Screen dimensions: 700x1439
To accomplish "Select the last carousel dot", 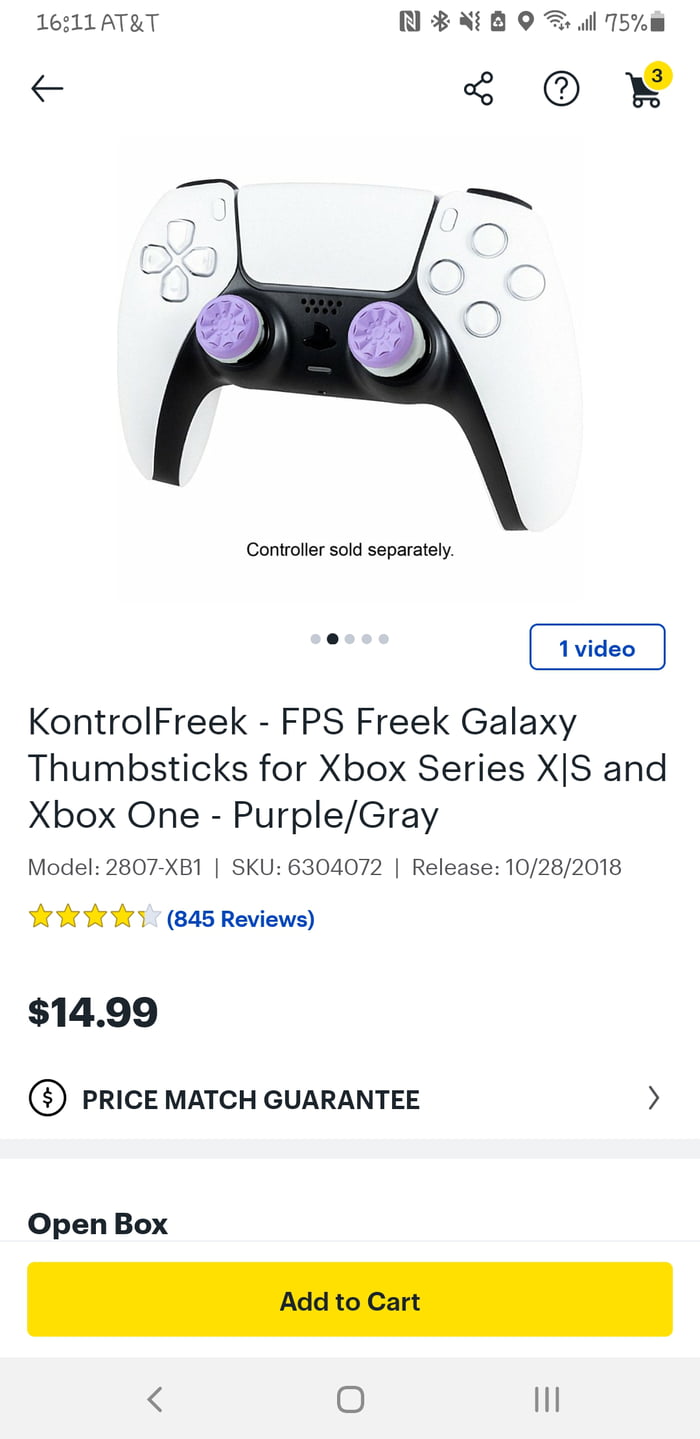I will (x=383, y=638).
